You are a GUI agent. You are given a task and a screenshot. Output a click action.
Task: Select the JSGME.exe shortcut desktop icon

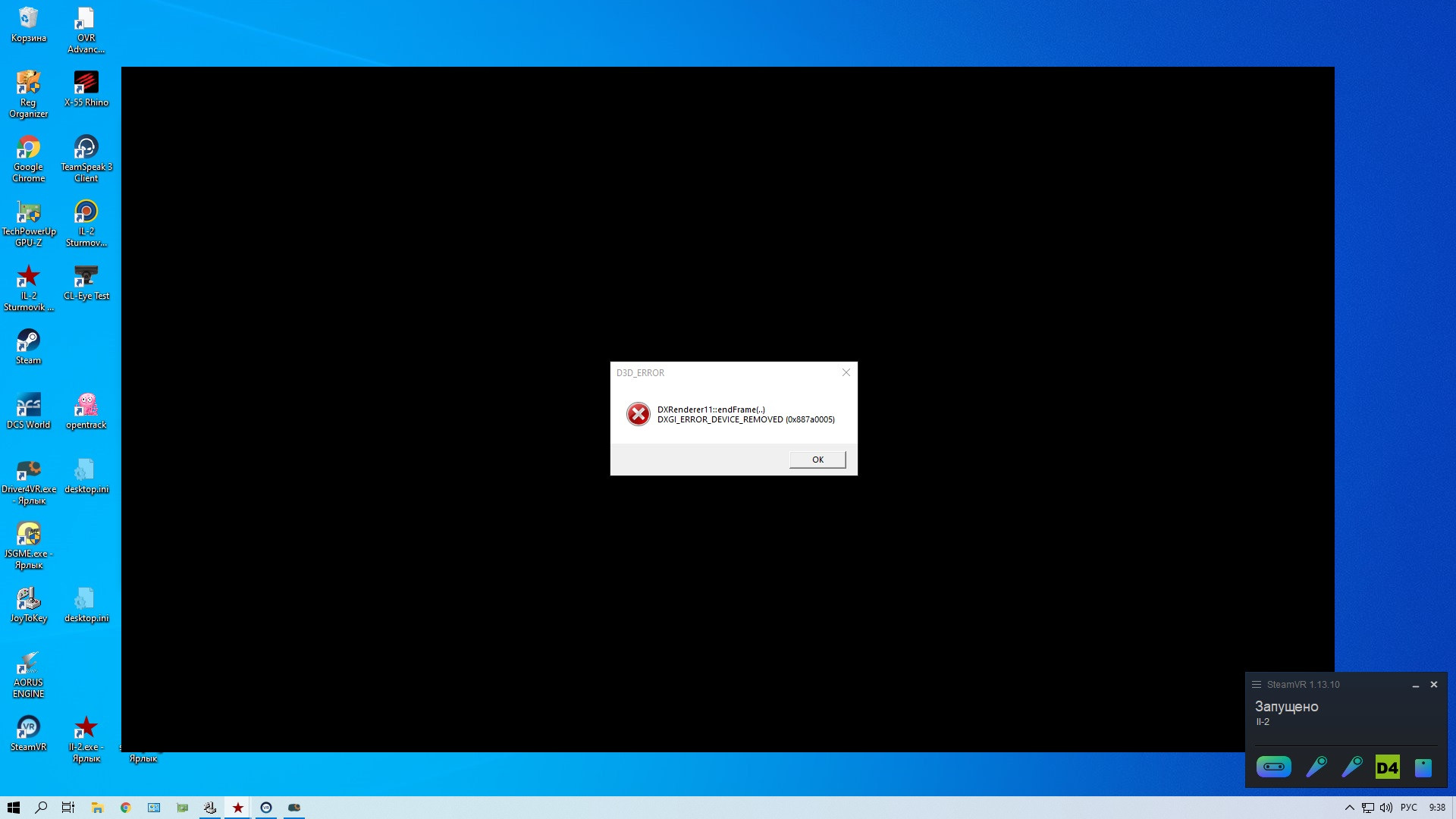point(28,546)
